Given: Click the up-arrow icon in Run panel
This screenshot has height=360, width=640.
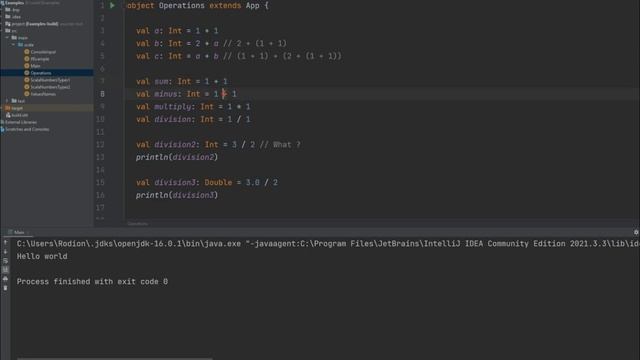Looking at the screenshot, I should (x=5, y=242).
